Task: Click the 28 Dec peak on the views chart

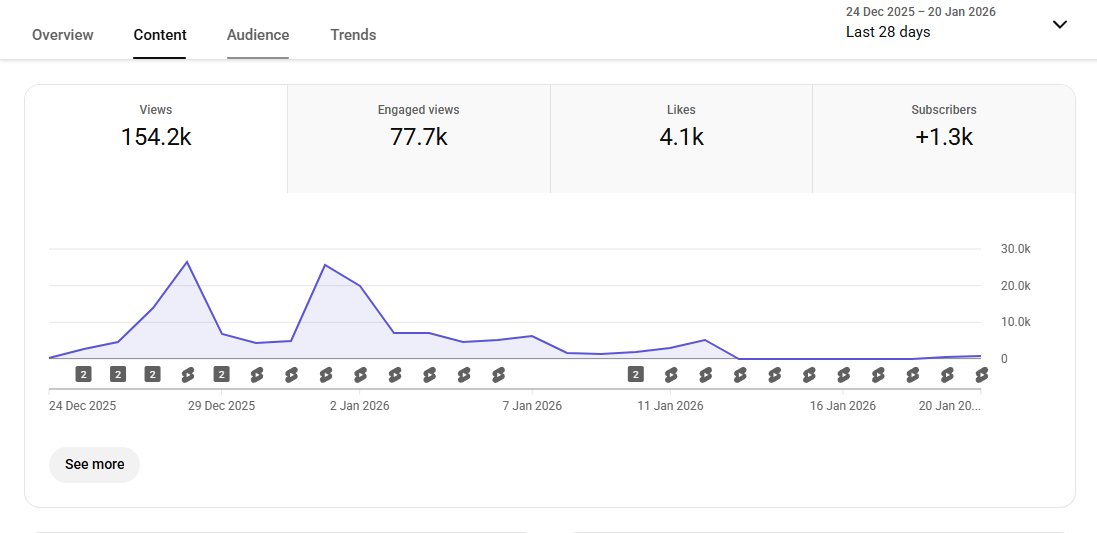Action: pyautogui.click(x=187, y=262)
